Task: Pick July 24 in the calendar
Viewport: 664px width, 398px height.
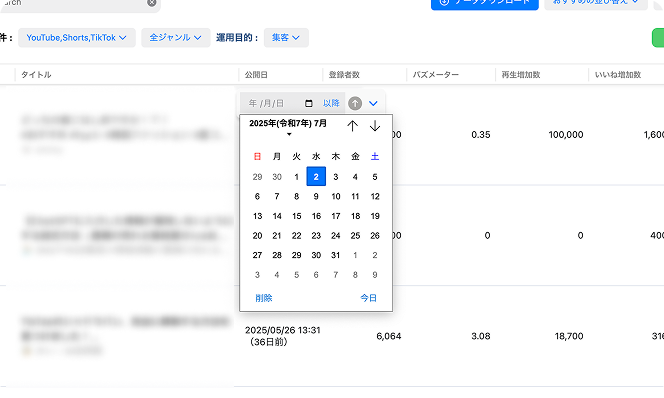Action: (x=335, y=235)
